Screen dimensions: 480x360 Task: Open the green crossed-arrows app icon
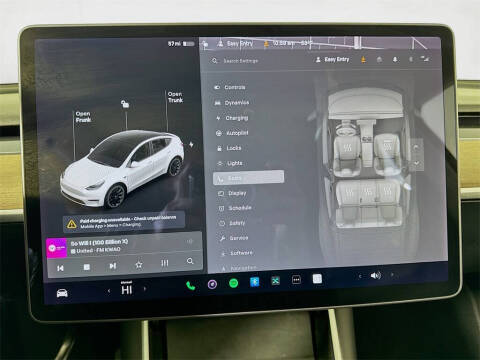click(x=275, y=281)
